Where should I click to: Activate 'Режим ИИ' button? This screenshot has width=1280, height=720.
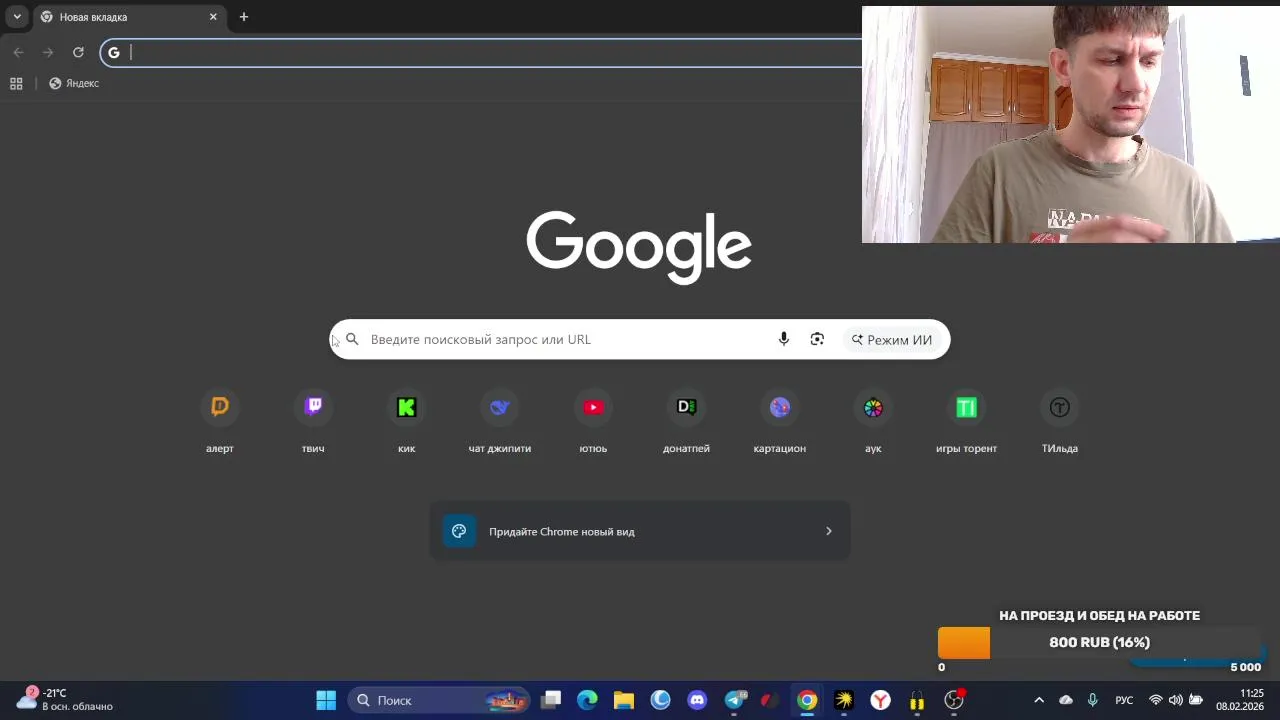[x=892, y=339]
